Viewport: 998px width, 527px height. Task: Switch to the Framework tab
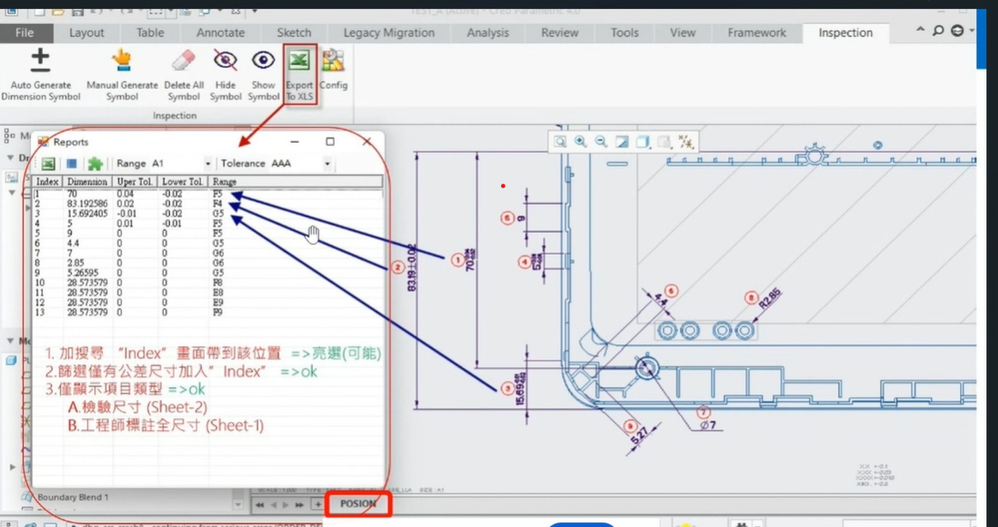coord(757,33)
